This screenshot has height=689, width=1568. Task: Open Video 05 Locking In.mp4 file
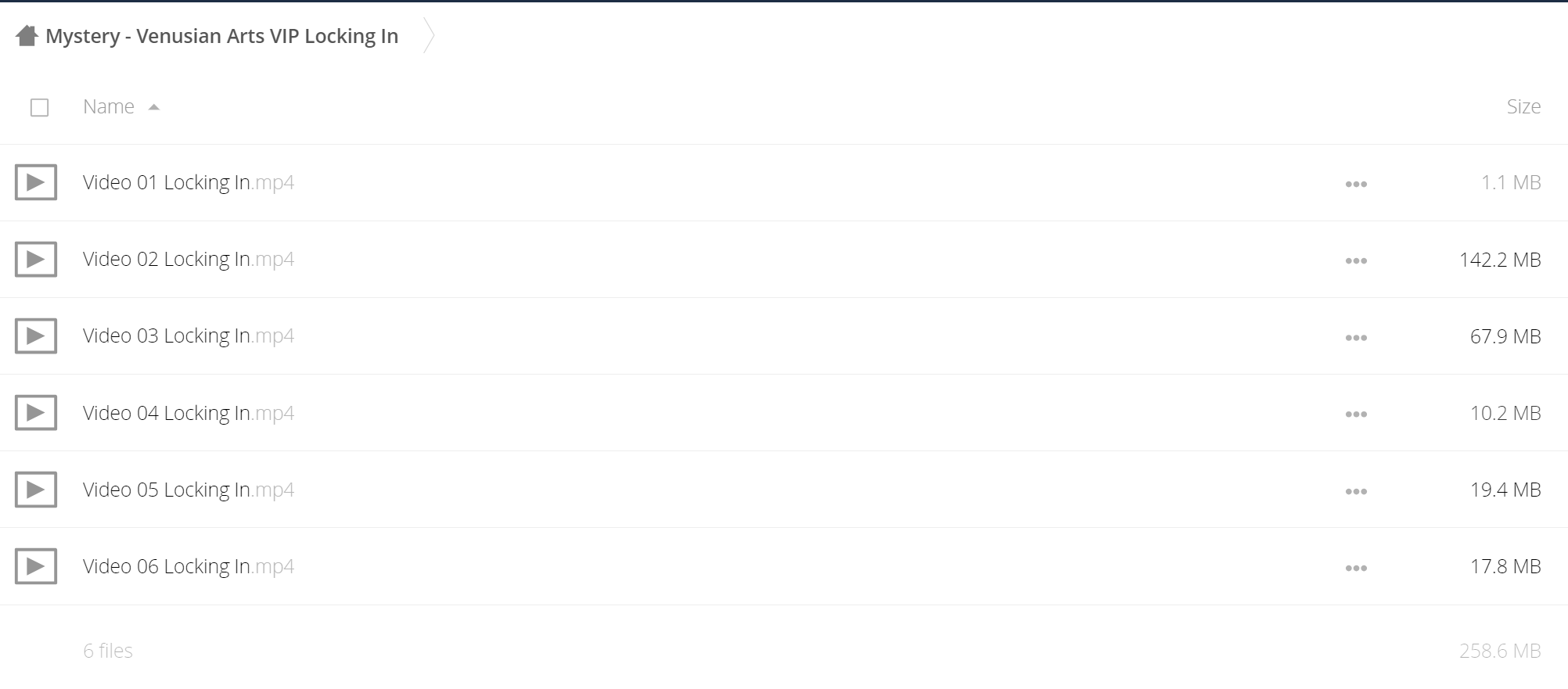pyautogui.click(x=189, y=489)
